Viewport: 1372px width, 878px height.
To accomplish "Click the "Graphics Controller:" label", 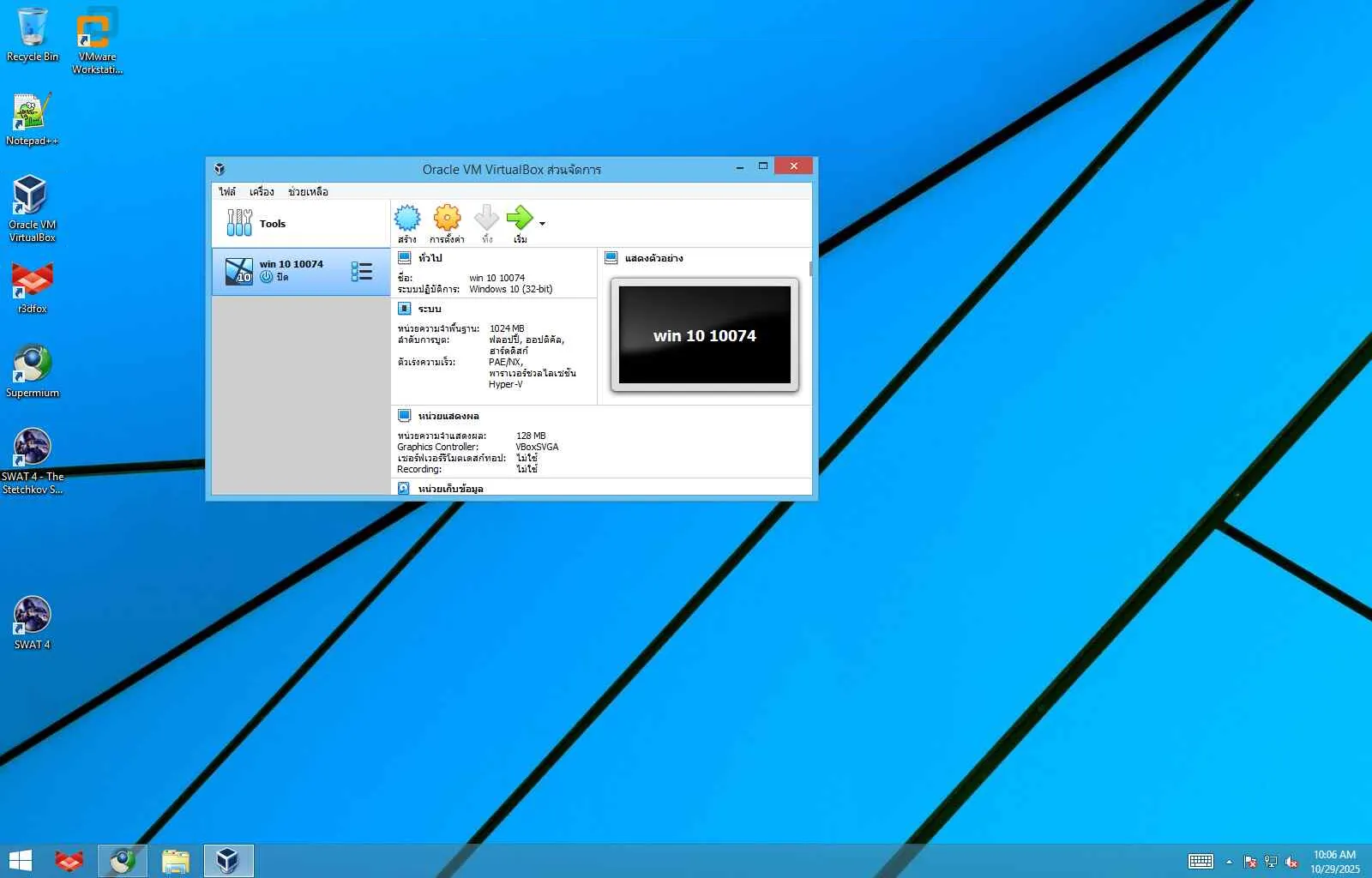I will pos(438,447).
